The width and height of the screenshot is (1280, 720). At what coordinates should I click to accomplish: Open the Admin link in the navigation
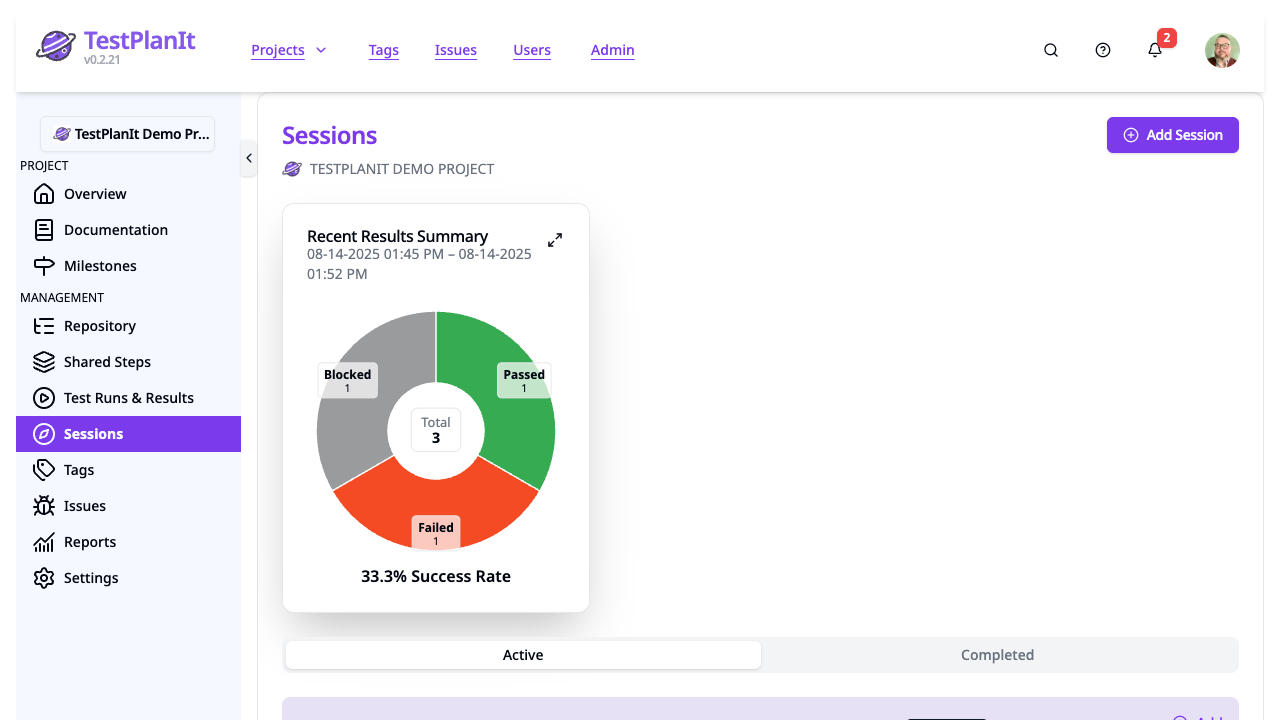pos(612,50)
